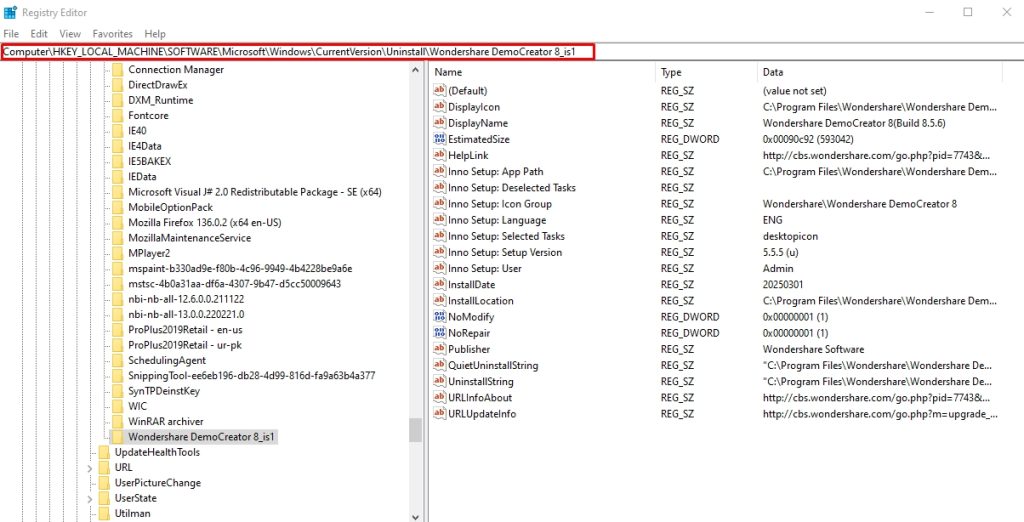Select the Fontcore folder icon

click(117, 115)
